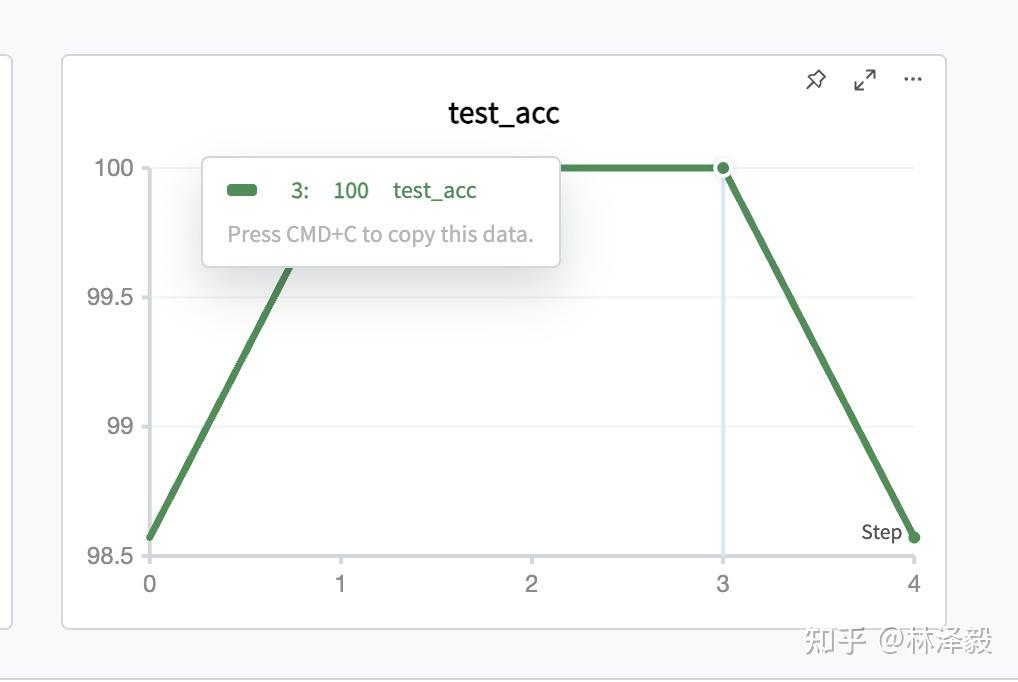Click the x-axis tick label 3

(722, 584)
